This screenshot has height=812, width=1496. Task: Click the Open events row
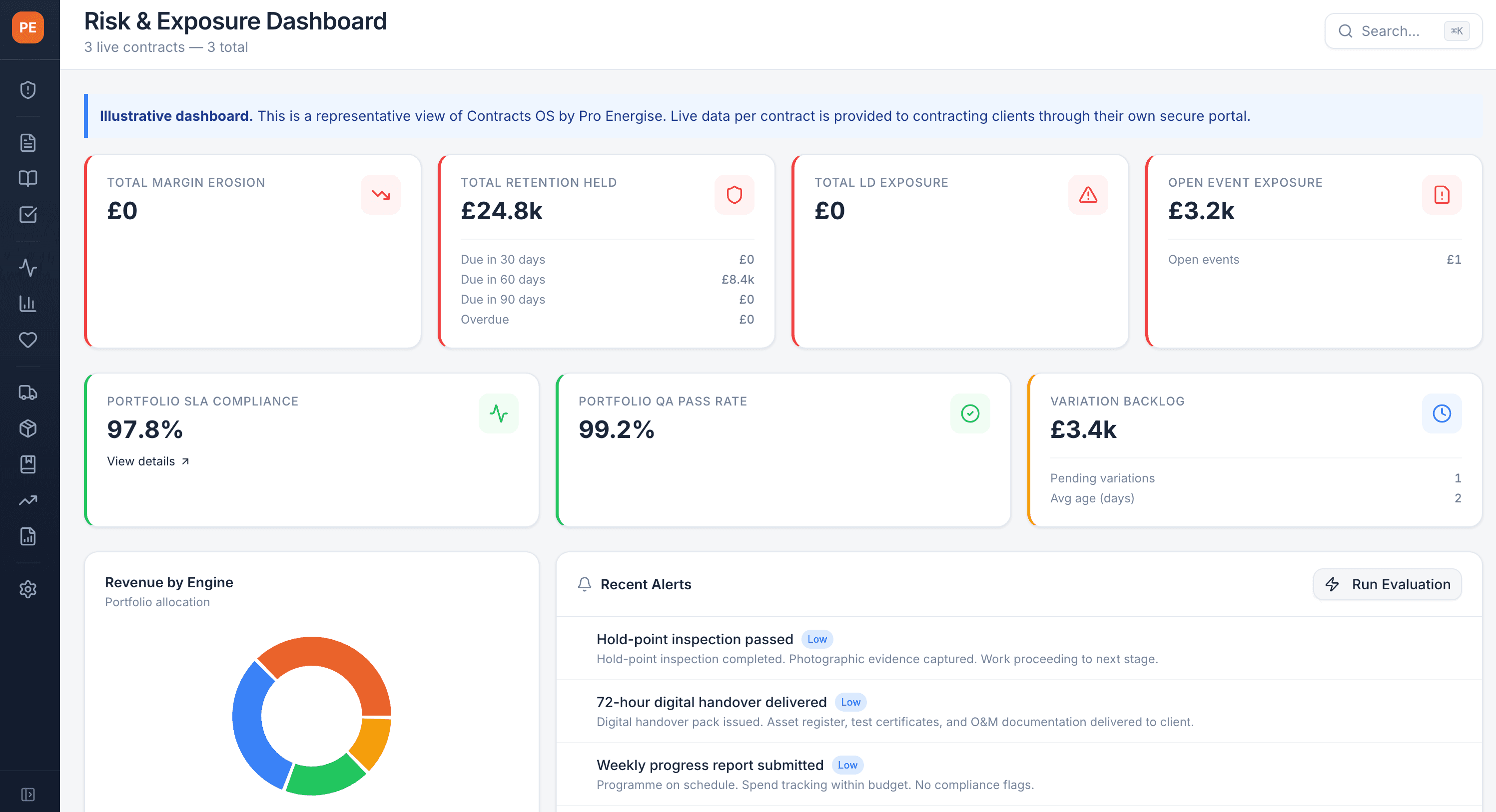1314,260
